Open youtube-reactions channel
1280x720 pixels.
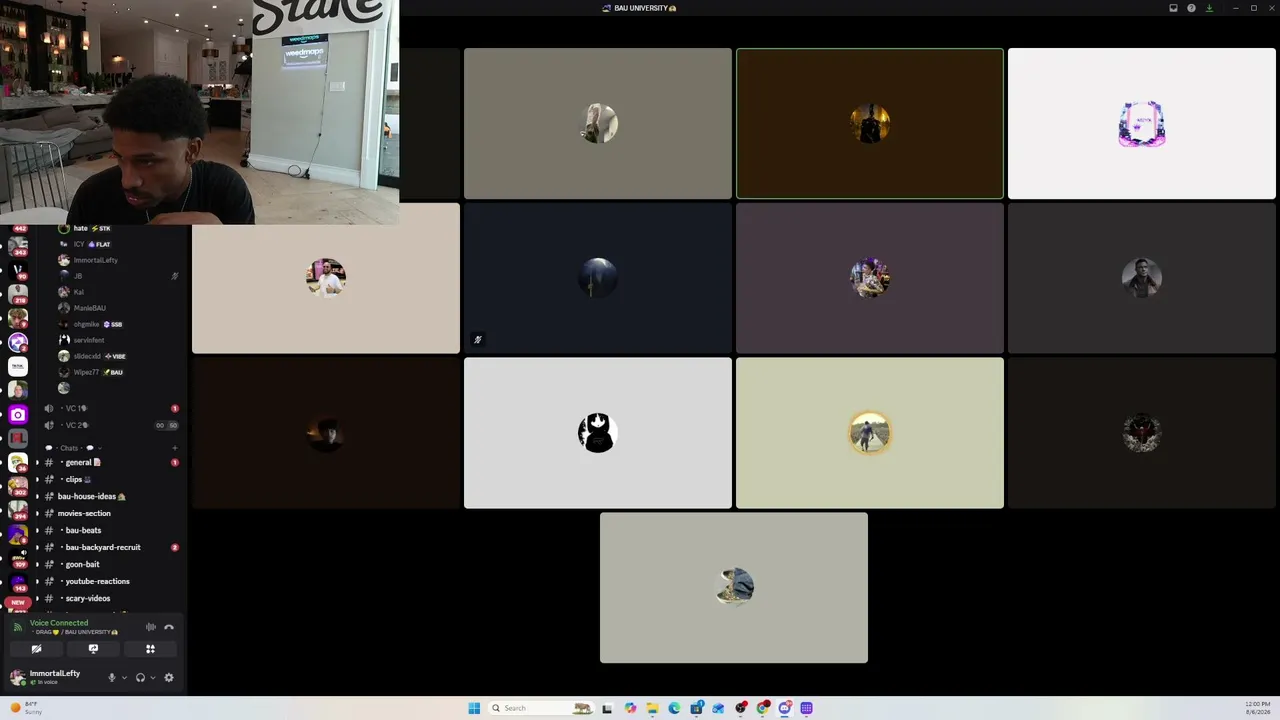110,581
